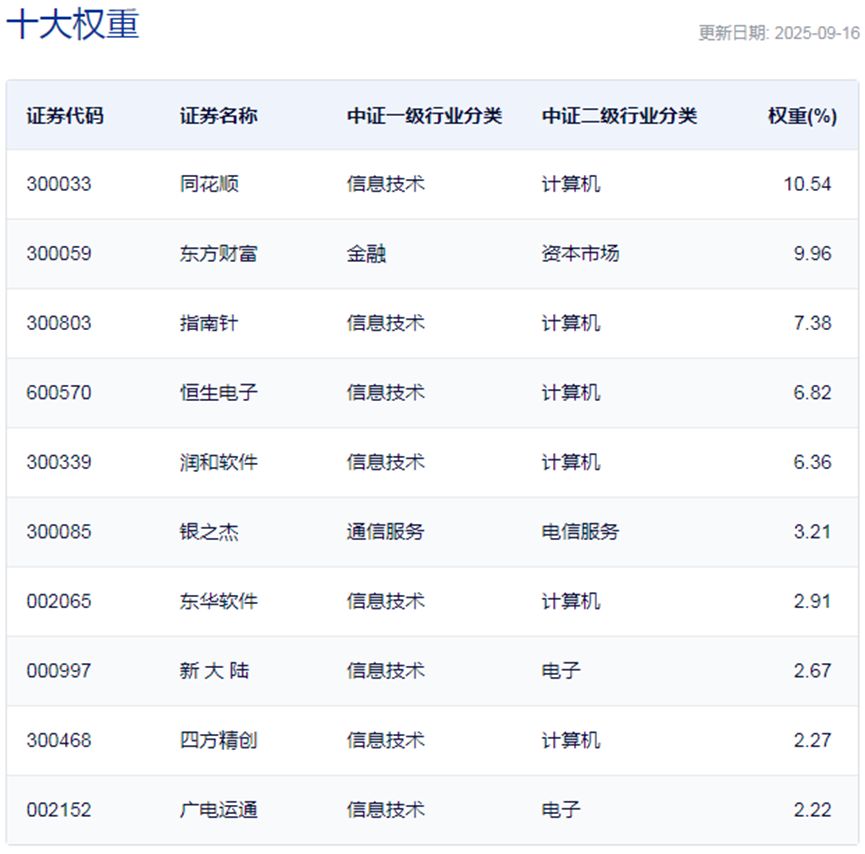Click security code 002152
Viewport: 865px width, 854px height.
click(x=59, y=809)
